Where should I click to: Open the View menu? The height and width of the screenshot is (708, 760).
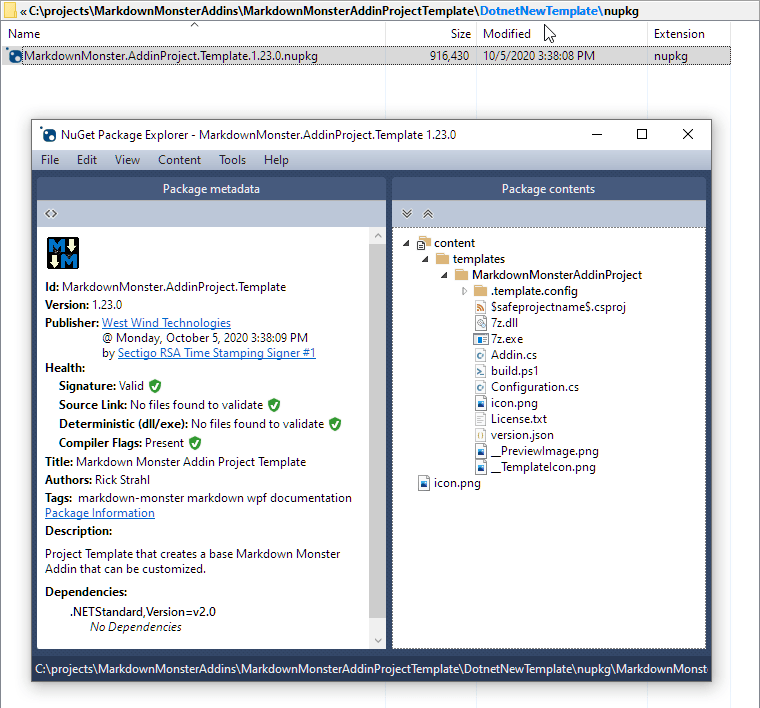point(127,160)
